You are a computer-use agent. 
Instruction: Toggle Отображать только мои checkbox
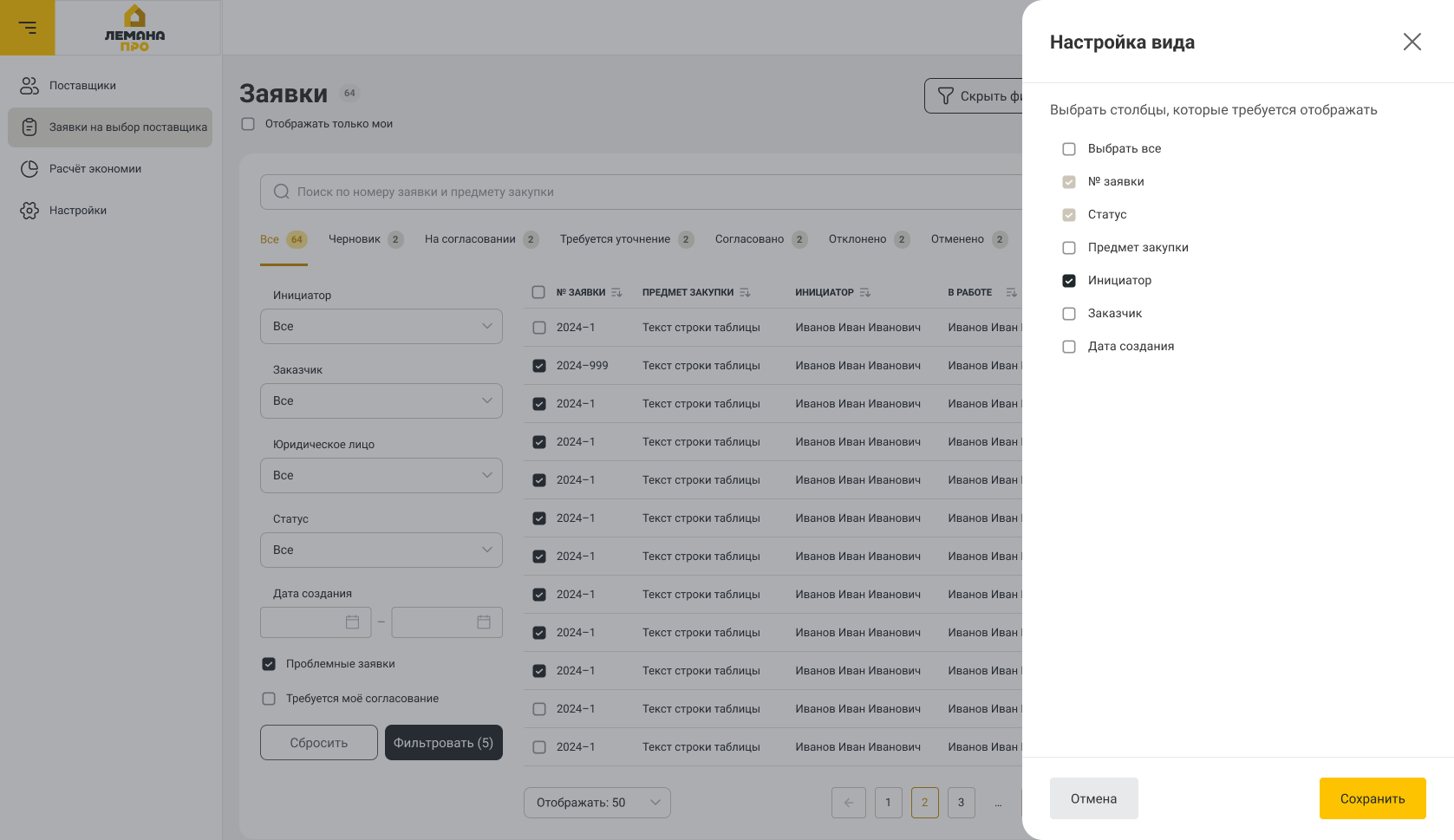[x=248, y=124]
